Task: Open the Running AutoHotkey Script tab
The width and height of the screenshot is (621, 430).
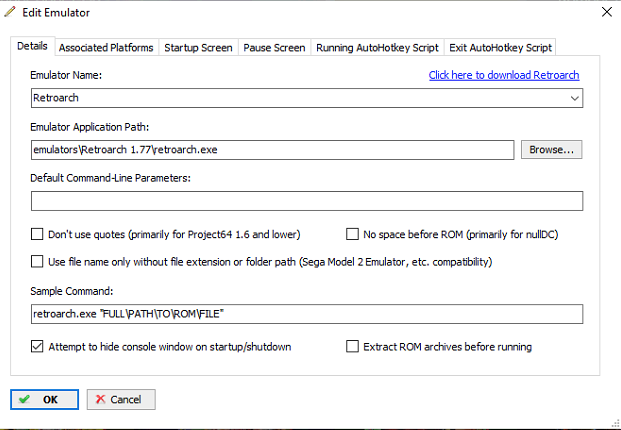Action: click(x=377, y=48)
